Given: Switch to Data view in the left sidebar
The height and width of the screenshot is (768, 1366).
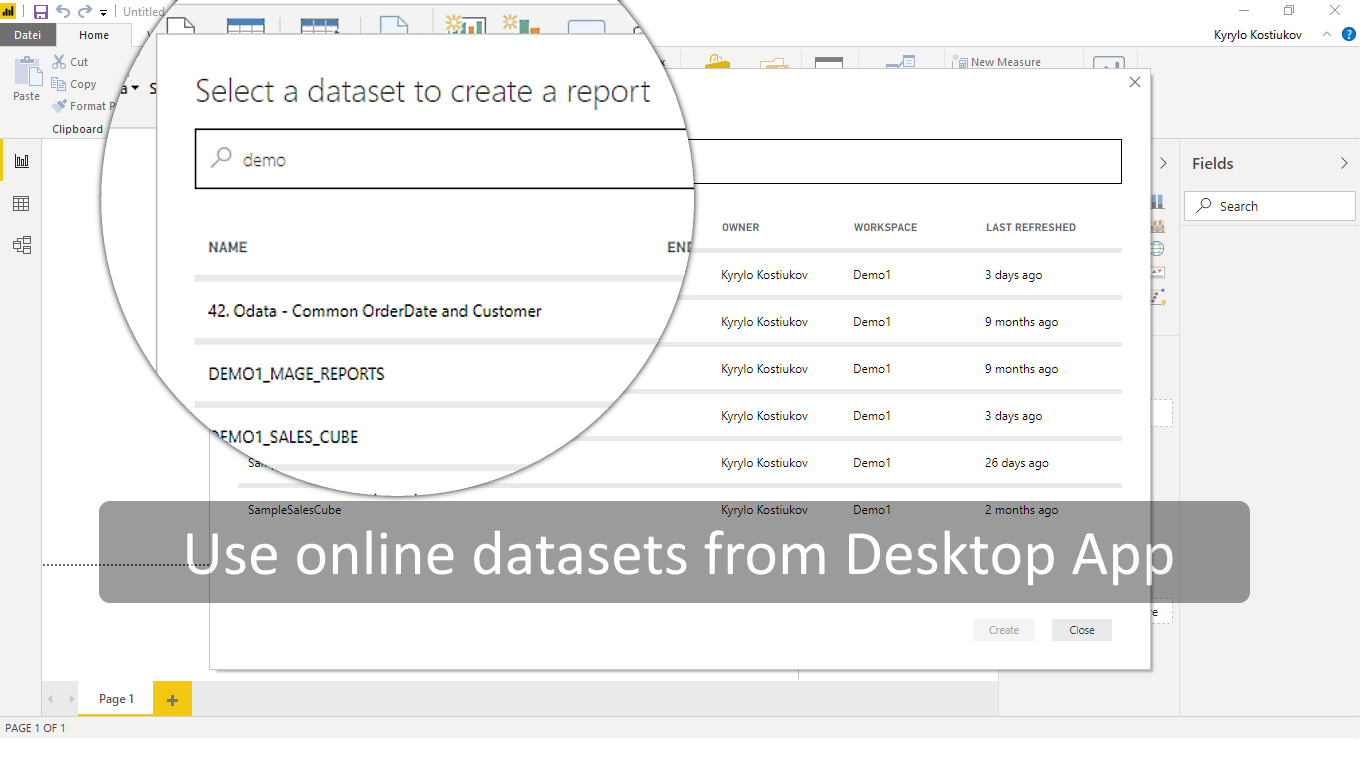Looking at the screenshot, I should tap(21, 203).
